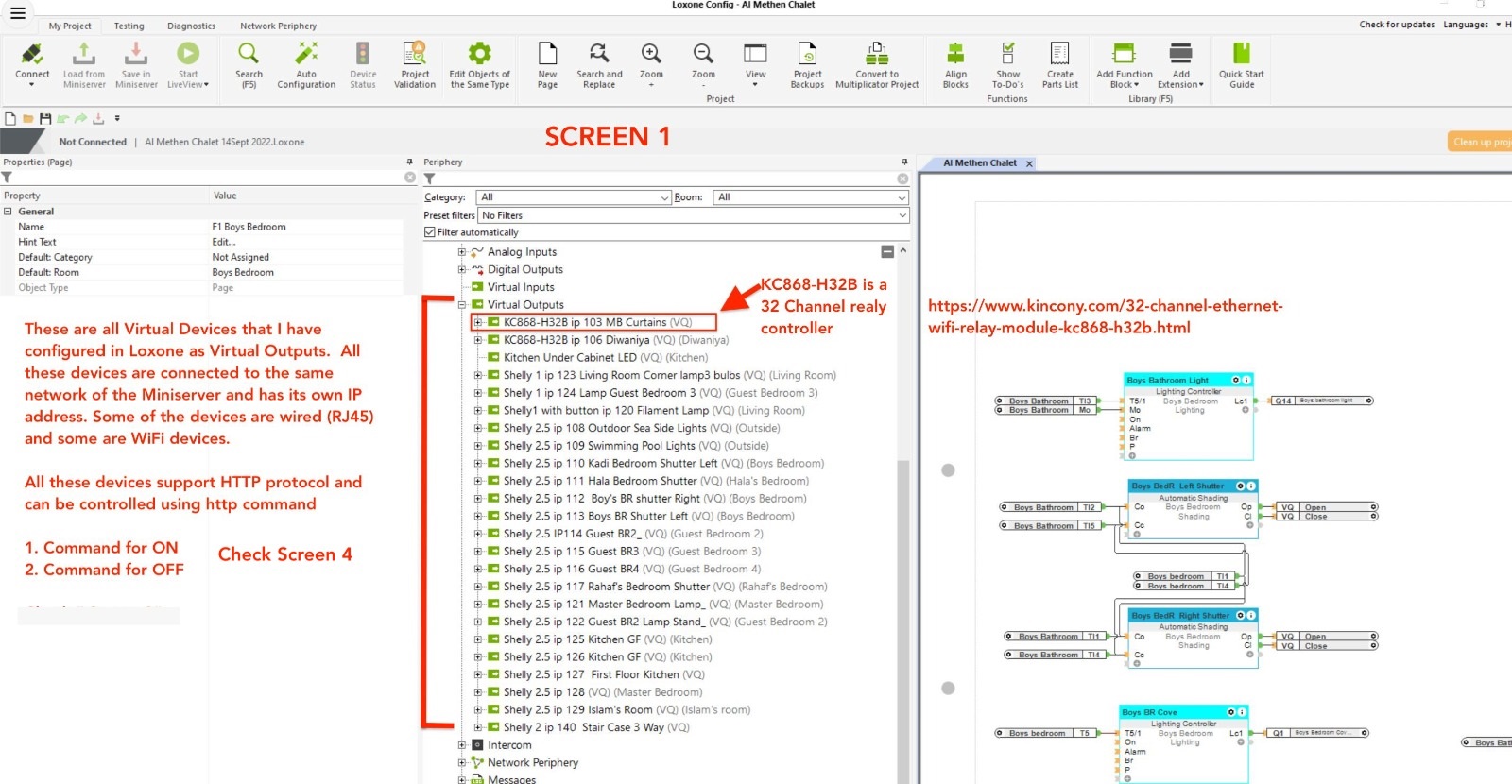Image resolution: width=1512 pixels, height=784 pixels.
Task: Click the Quick Start Guide icon
Action: pyautogui.click(x=1242, y=55)
